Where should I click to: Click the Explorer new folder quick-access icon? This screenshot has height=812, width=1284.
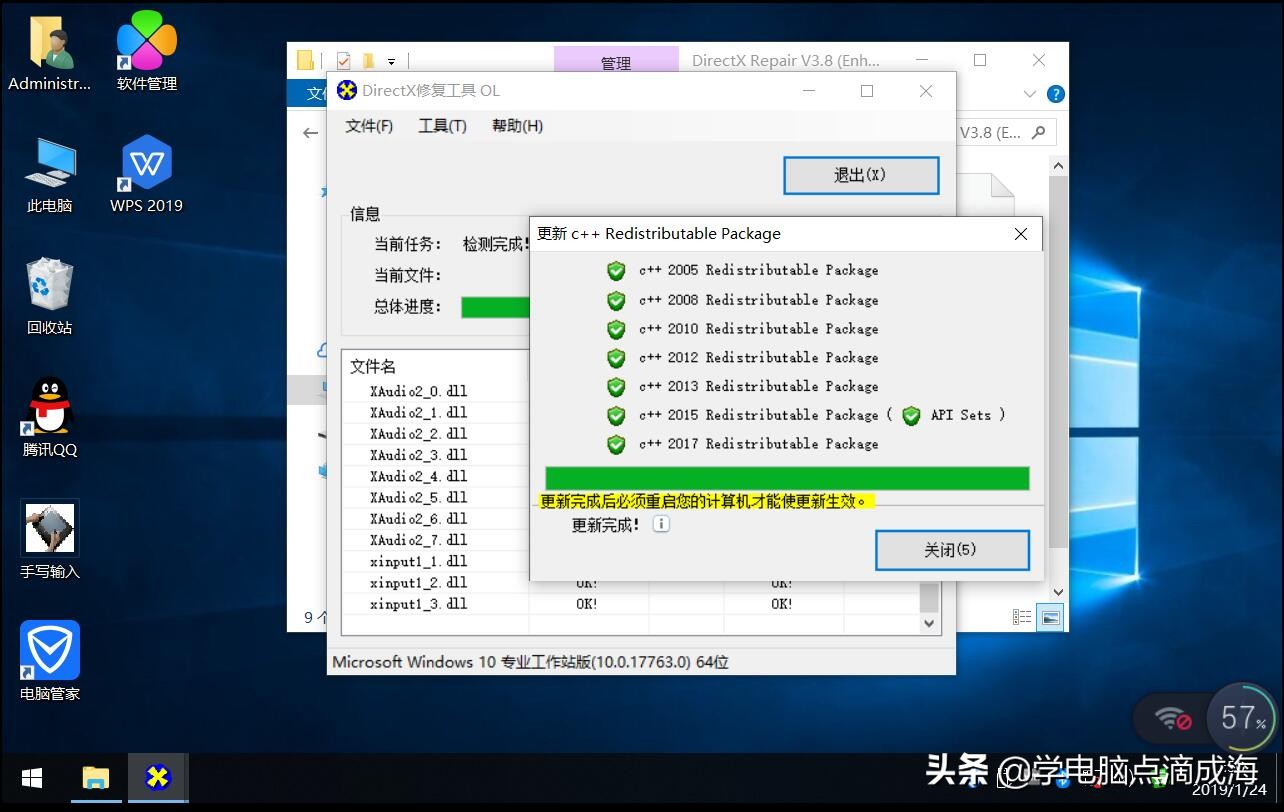[368, 60]
